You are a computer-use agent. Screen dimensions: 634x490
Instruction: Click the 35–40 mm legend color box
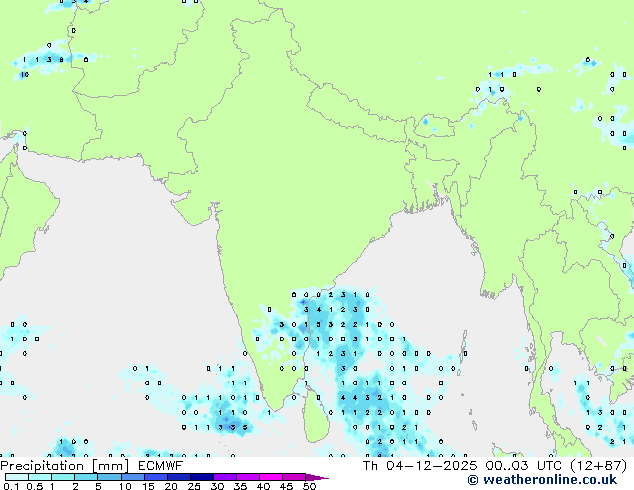[x=247, y=477]
